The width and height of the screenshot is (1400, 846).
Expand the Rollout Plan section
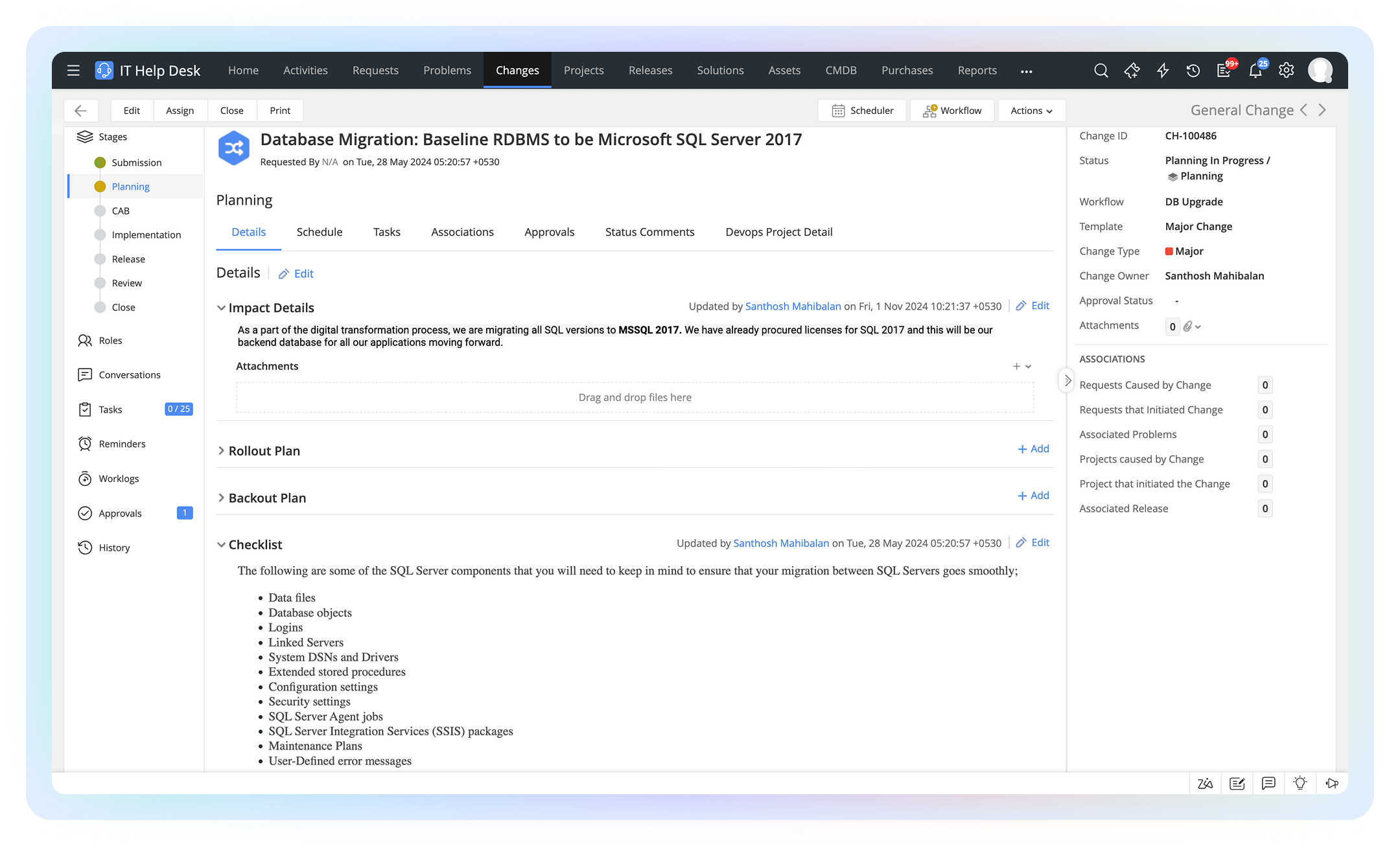(221, 451)
